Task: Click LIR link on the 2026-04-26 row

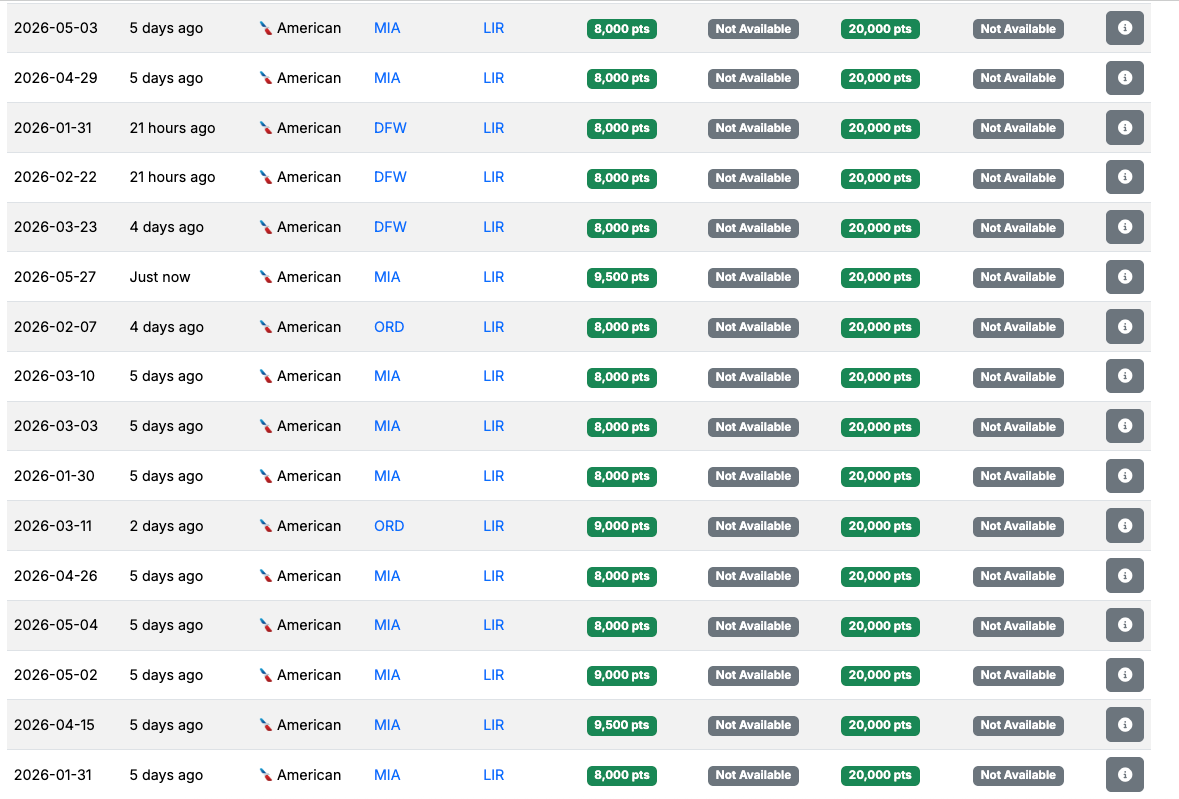Action: coord(494,576)
